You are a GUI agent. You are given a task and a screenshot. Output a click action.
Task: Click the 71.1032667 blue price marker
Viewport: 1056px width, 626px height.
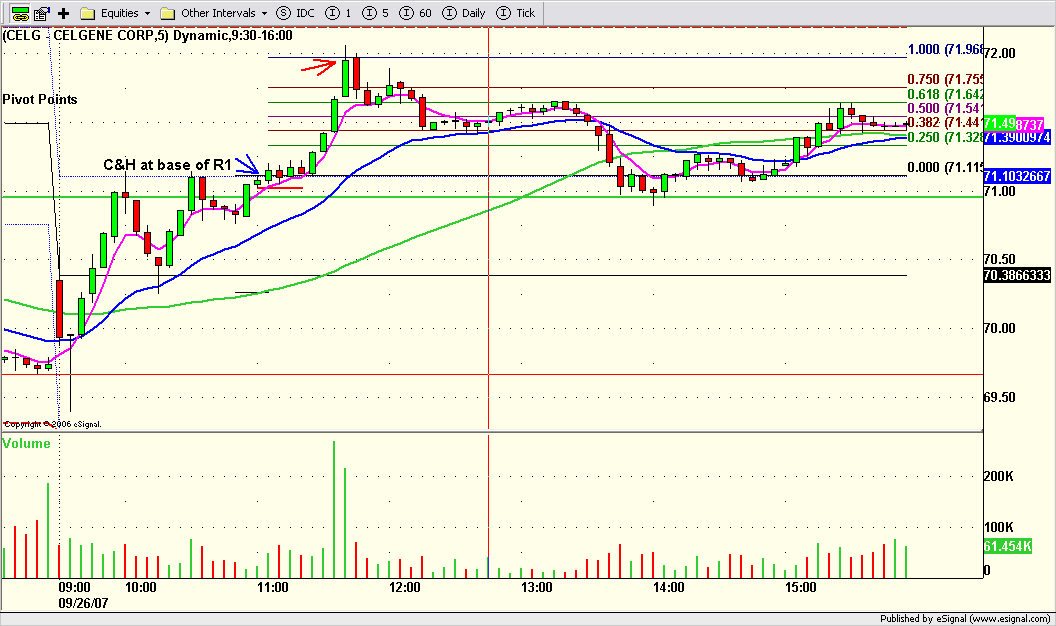click(1017, 176)
